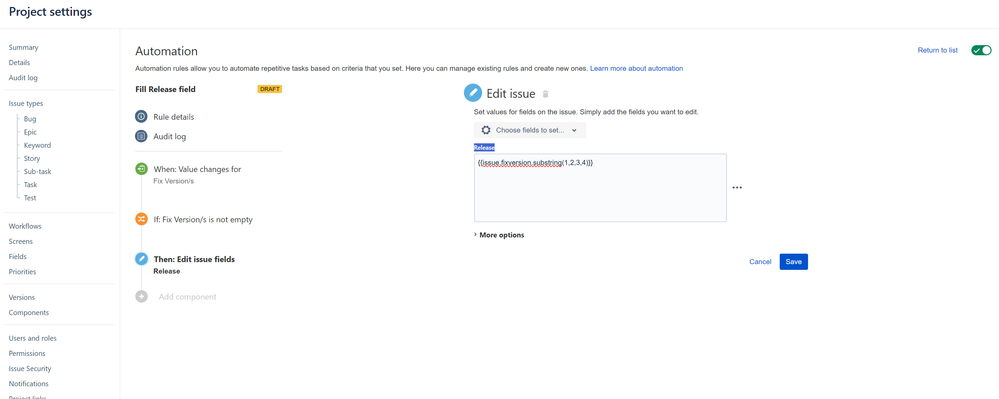Open Versions settings

tap(22, 297)
